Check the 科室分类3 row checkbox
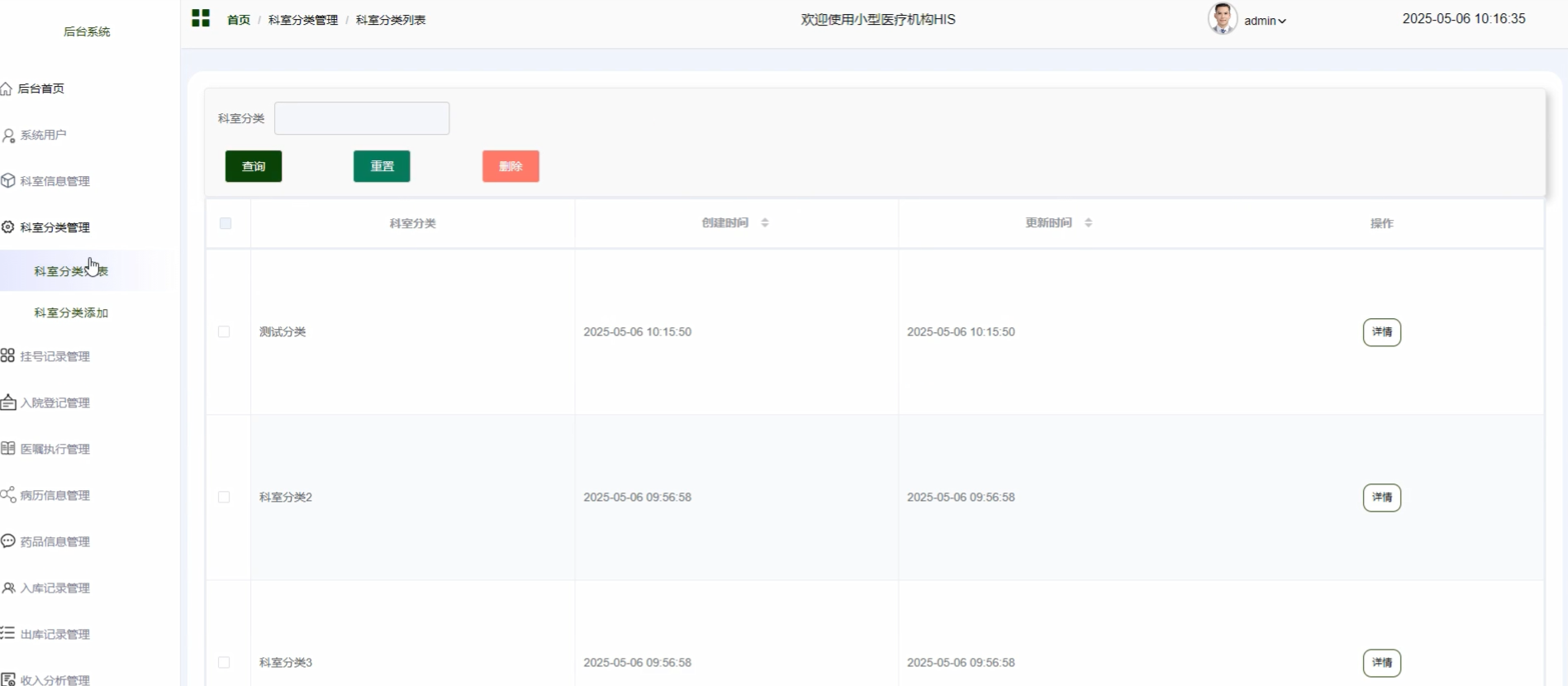This screenshot has width=1568, height=686. [x=224, y=662]
